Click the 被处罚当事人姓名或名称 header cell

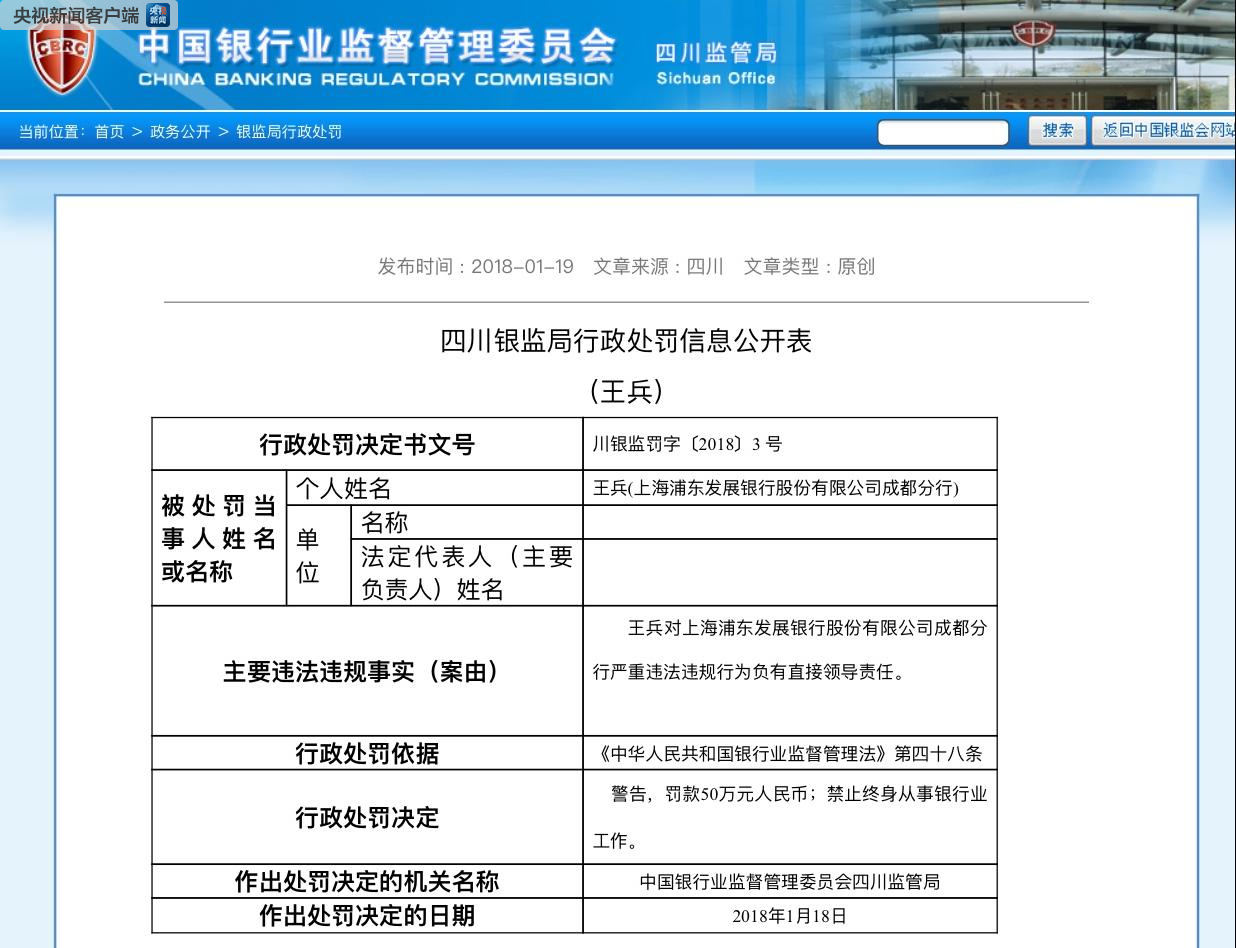click(x=219, y=538)
